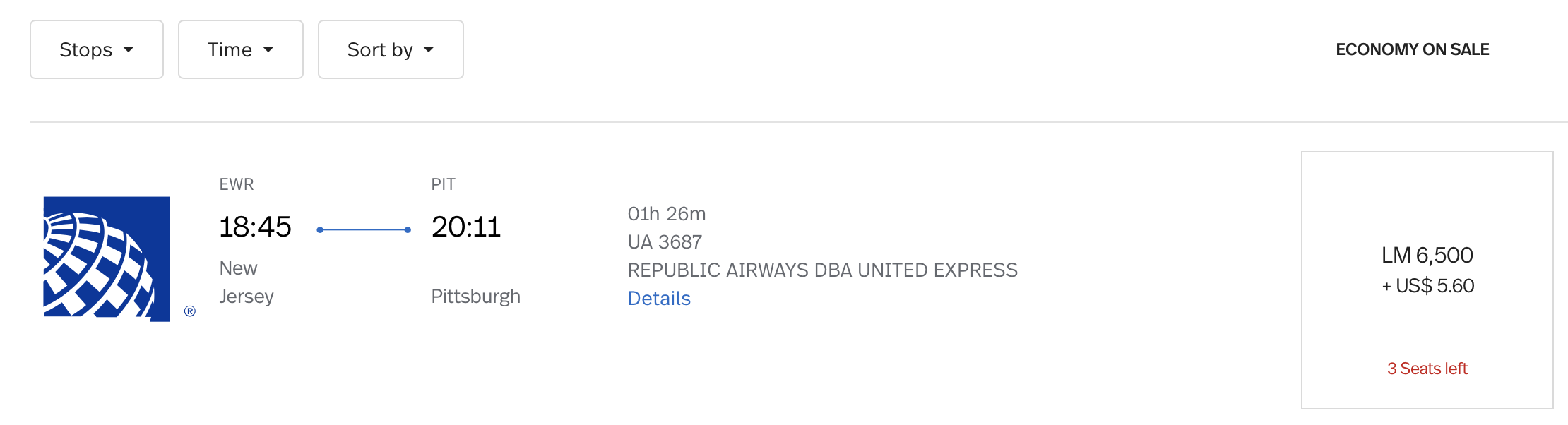Select arrival time 20:11
The height and width of the screenshot is (425, 1568).
(x=466, y=227)
